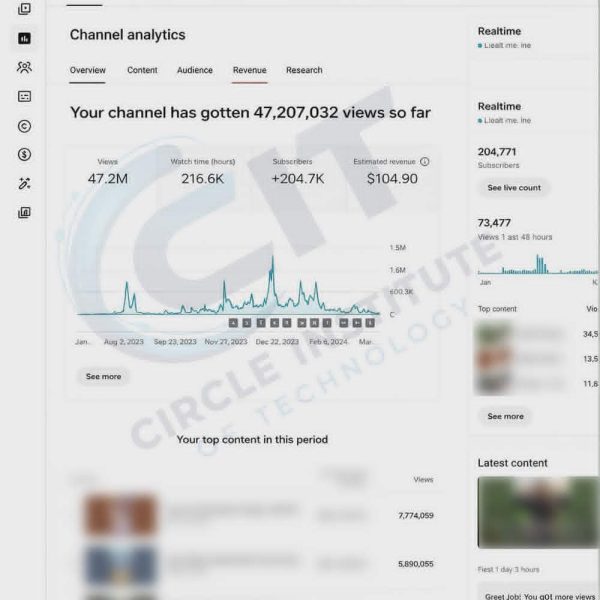This screenshot has height=600, width=600.
Task: Open the Subtitles sidebar icon
Action: pyautogui.click(x=24, y=96)
